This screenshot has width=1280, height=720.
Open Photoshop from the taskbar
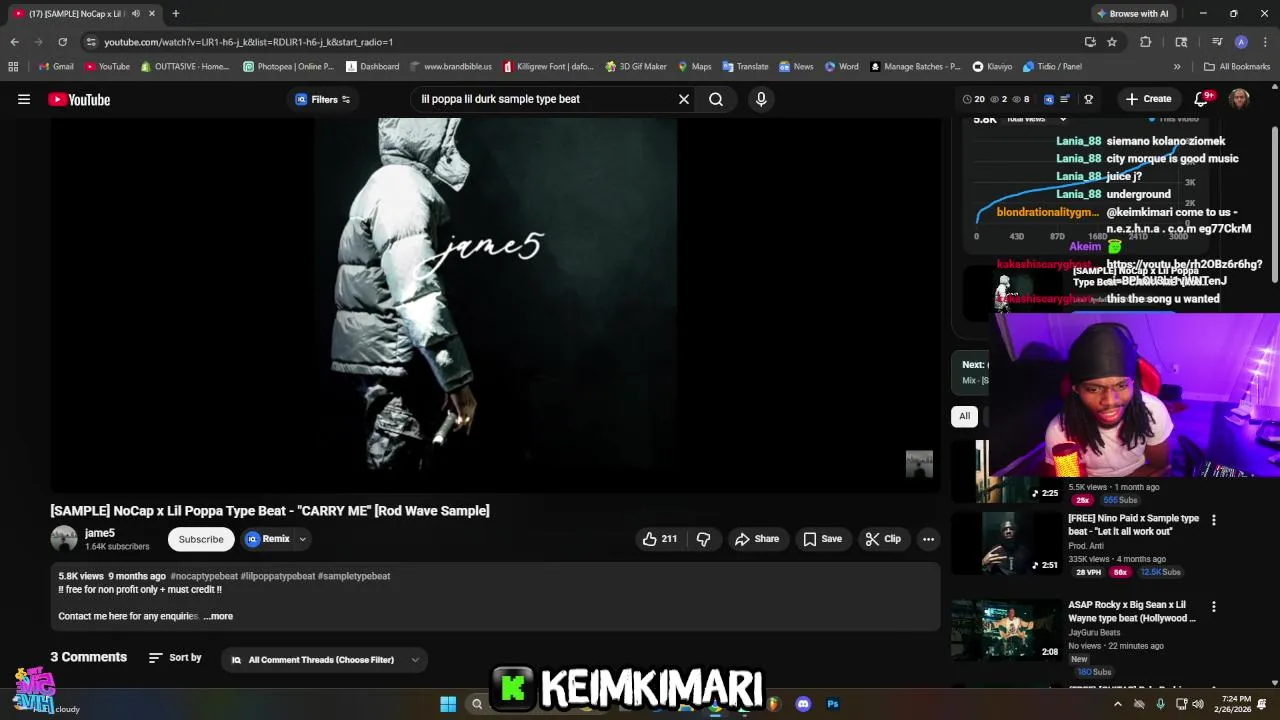832,704
